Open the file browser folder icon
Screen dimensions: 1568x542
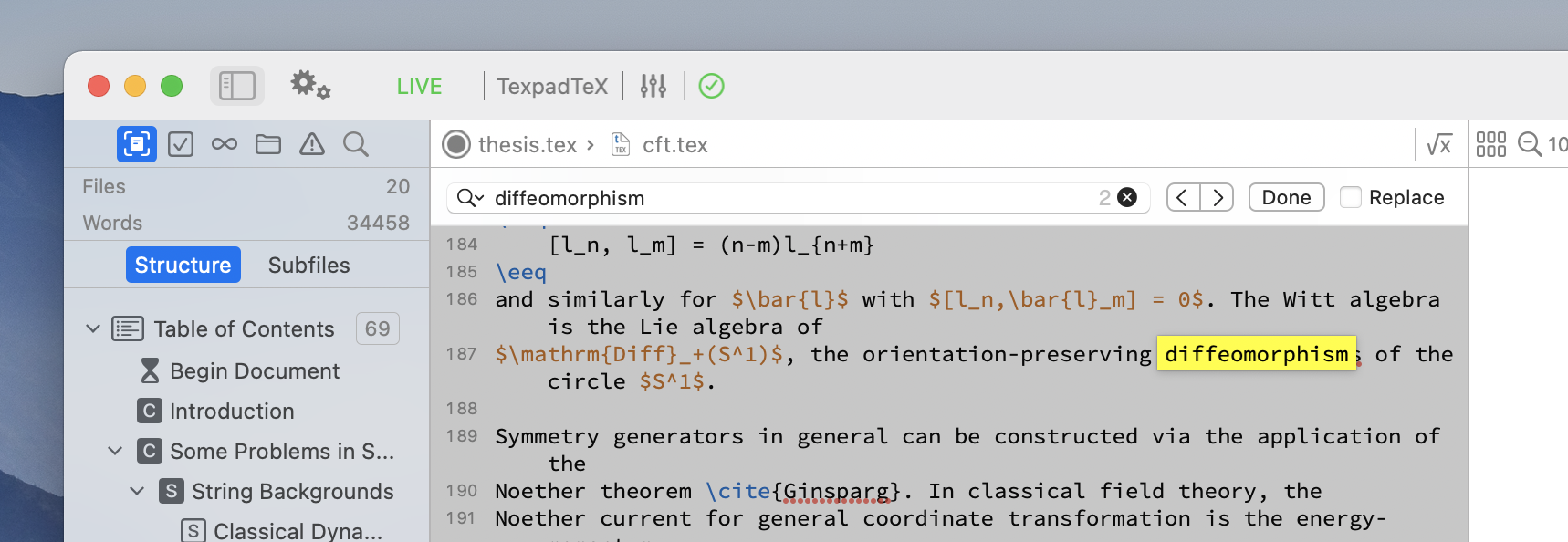268,144
